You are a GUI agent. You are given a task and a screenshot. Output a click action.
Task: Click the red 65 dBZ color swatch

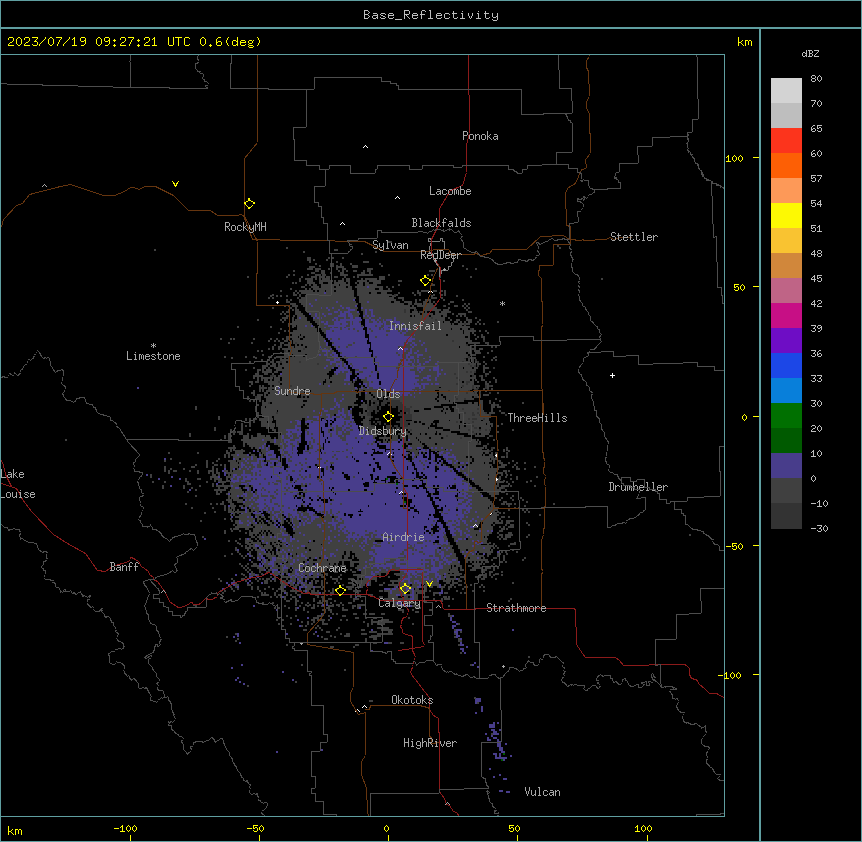(x=786, y=141)
